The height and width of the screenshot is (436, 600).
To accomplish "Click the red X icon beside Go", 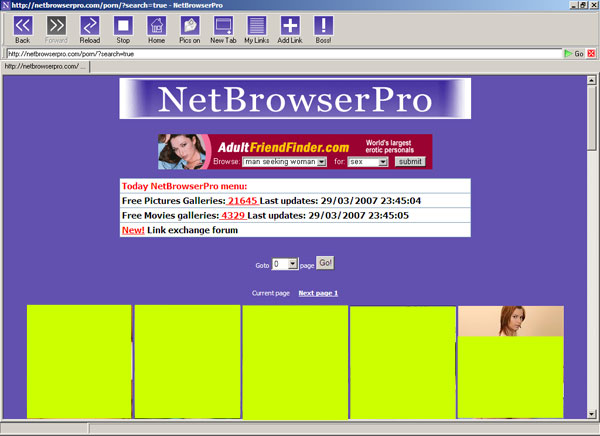I will pos(591,54).
